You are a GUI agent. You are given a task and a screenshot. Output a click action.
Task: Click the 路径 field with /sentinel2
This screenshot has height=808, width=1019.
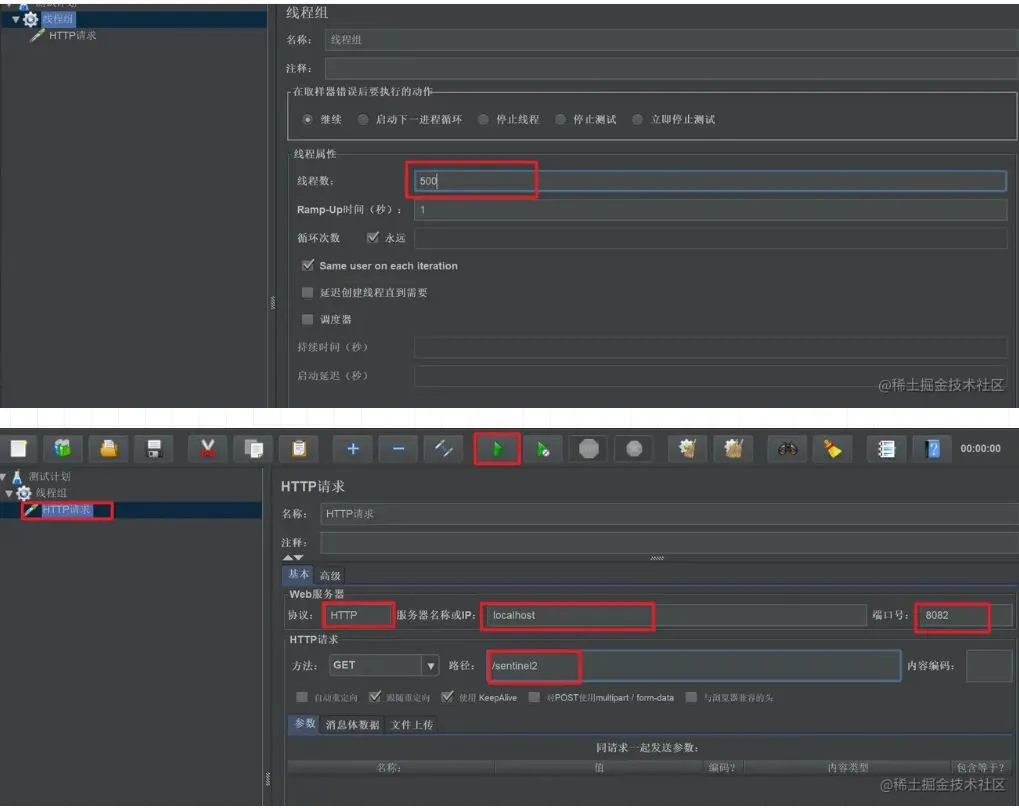pyautogui.click(x=694, y=666)
